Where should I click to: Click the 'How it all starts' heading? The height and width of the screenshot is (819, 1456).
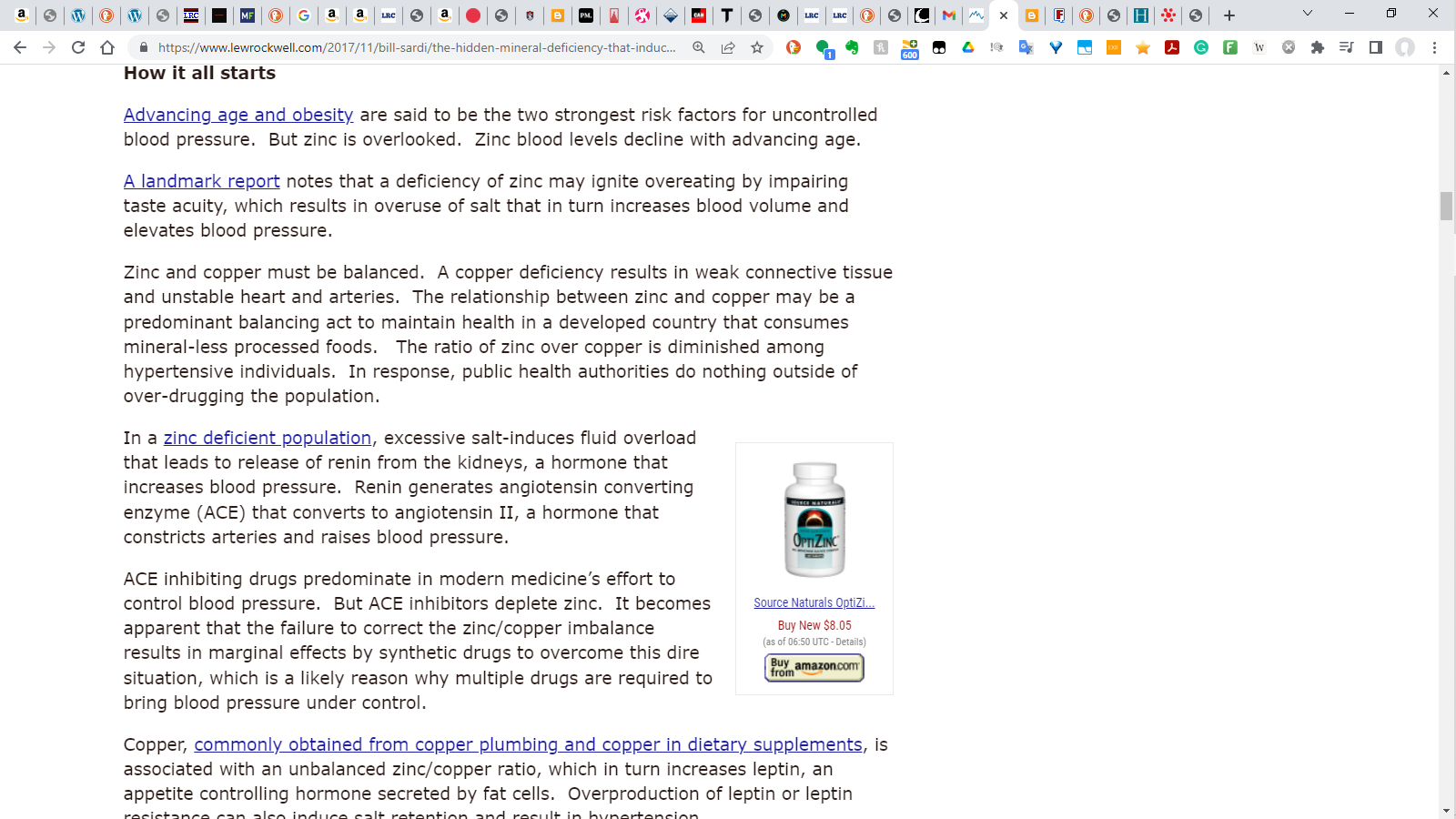(x=199, y=73)
